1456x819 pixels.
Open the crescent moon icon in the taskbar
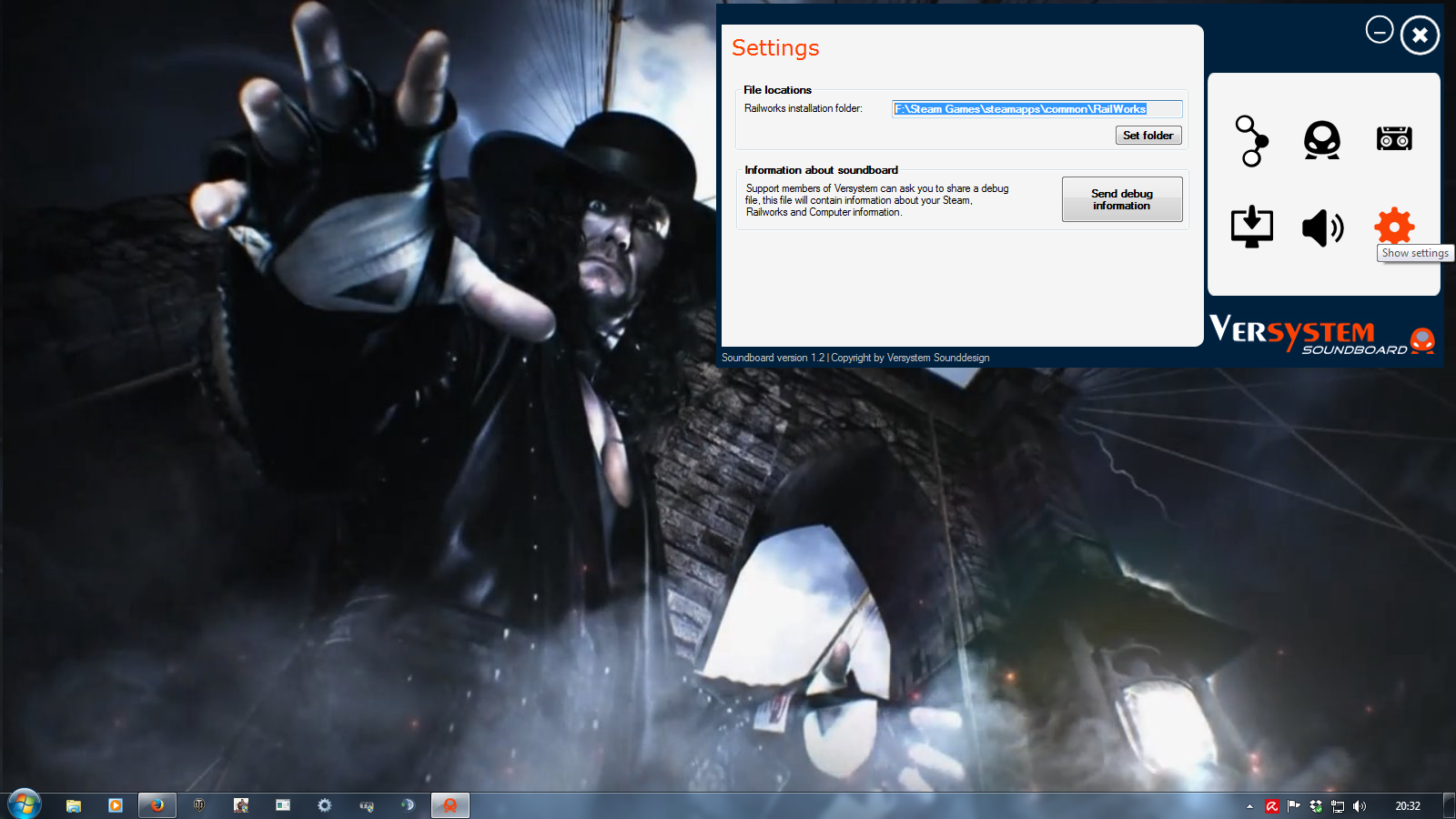pyautogui.click(x=409, y=805)
